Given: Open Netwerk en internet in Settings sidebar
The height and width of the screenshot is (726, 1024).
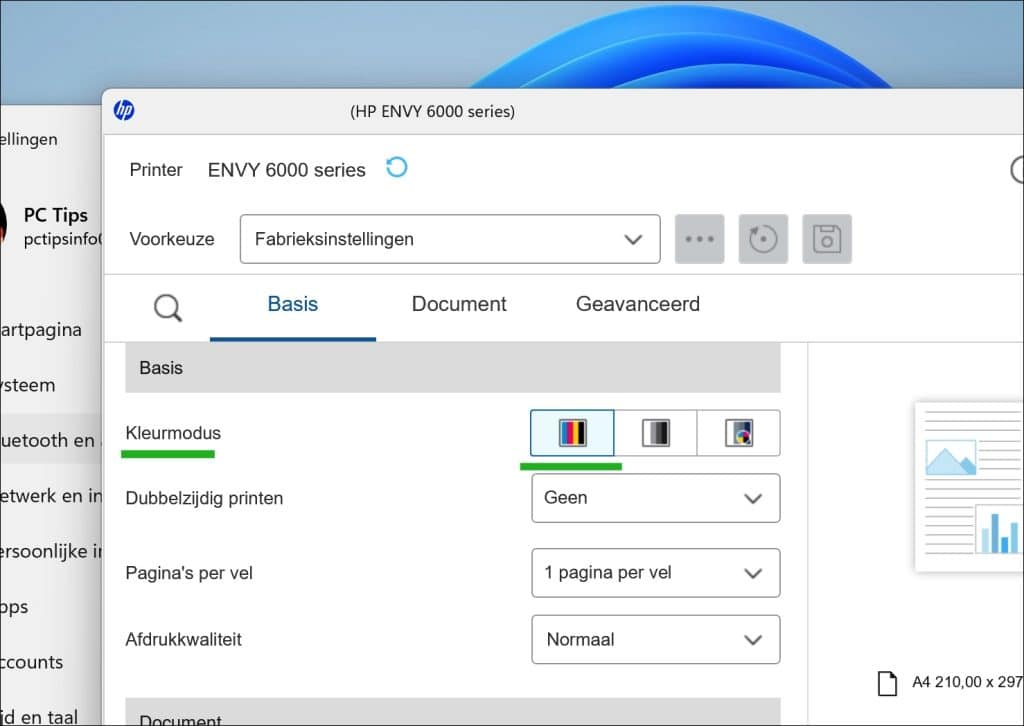Looking at the screenshot, I should click(x=51, y=496).
